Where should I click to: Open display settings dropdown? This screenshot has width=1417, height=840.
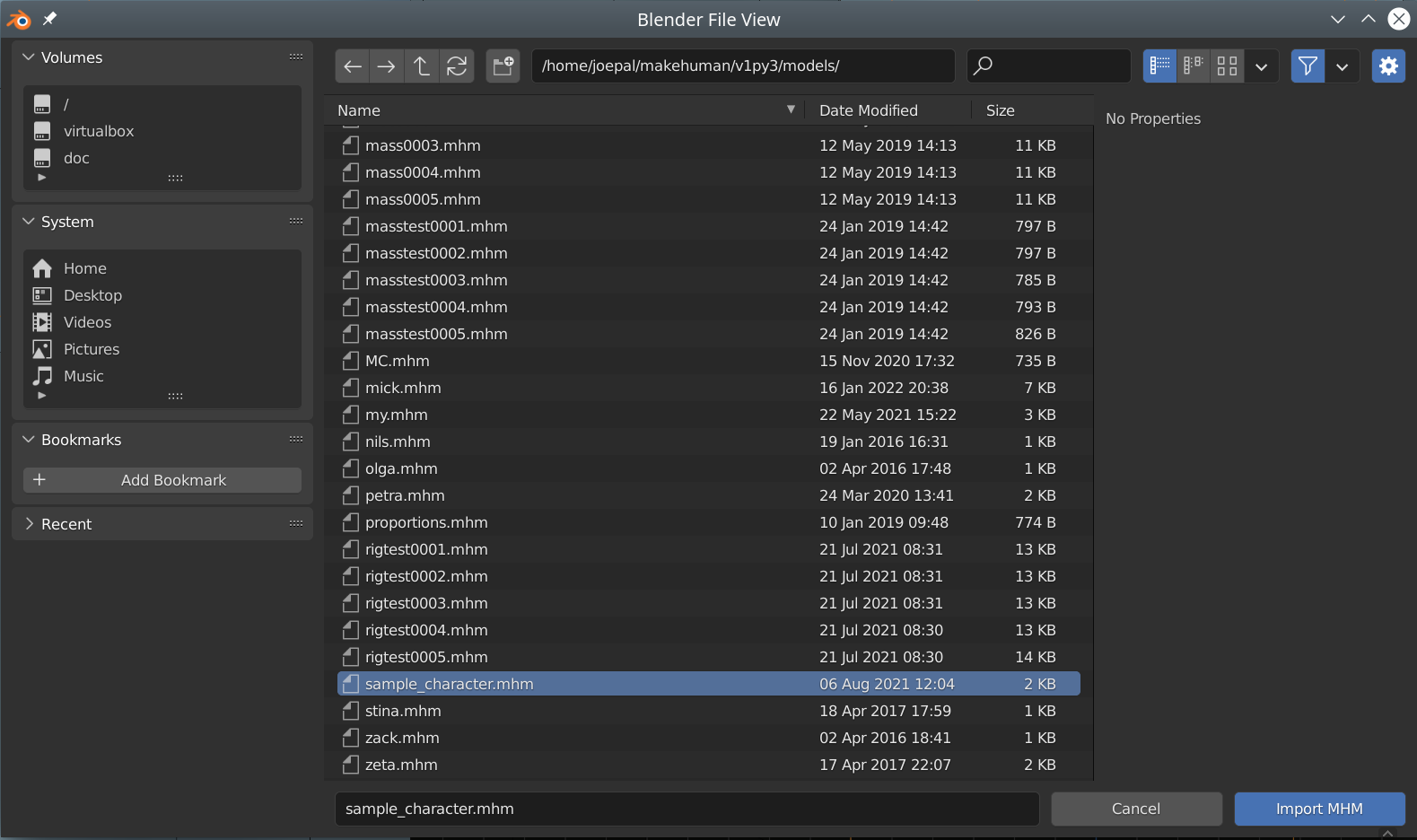1262,66
